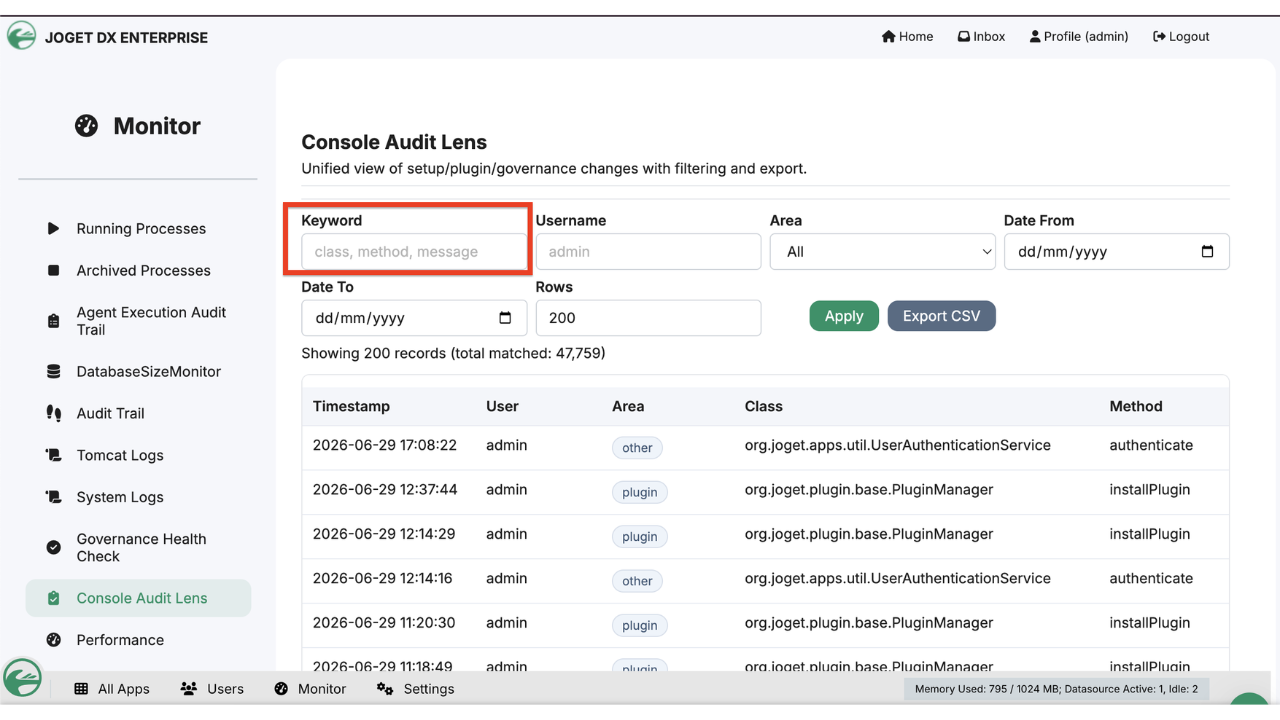Image resolution: width=1280 pixels, height=720 pixels.
Task: Select Console Audit Lens in the sidebar
Action: pos(138,599)
